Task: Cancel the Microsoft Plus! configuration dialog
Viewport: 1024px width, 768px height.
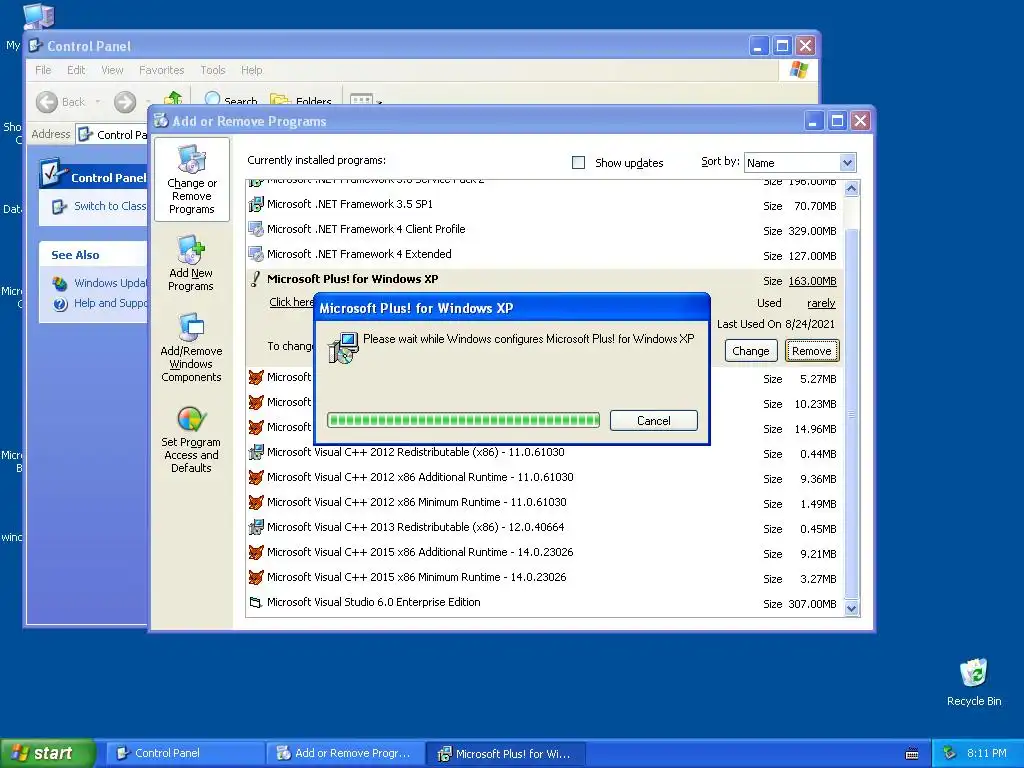Action: (654, 421)
